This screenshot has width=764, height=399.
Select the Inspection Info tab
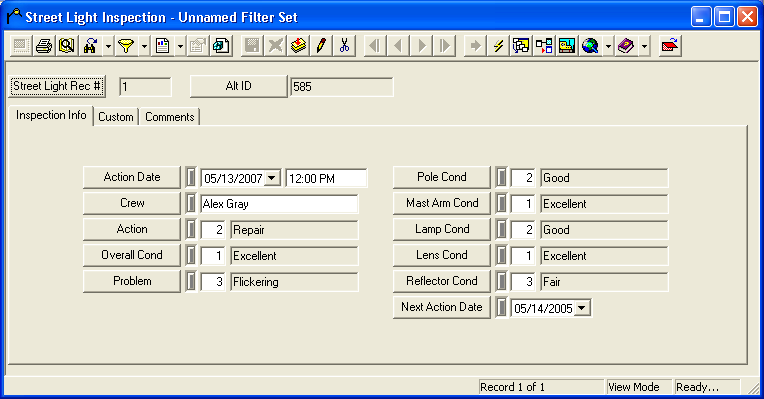pos(51,115)
